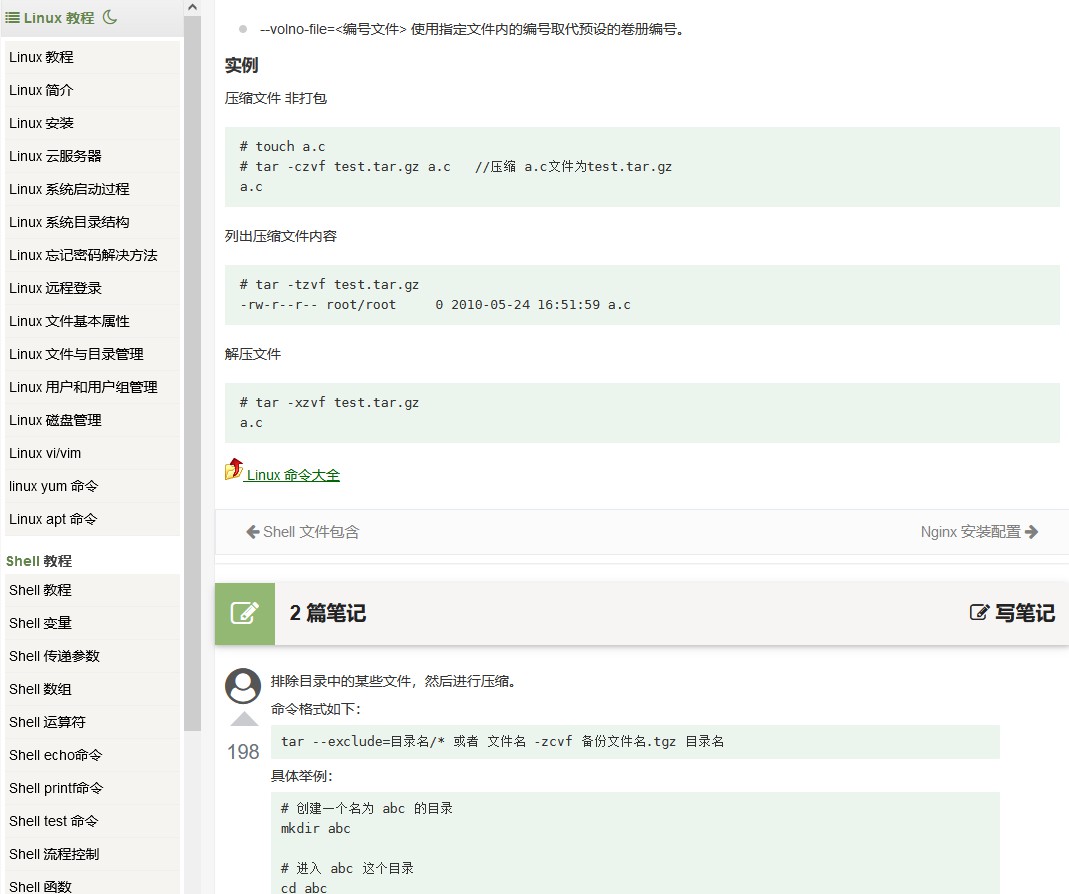Upvote the note with 198 votes
This screenshot has height=894, width=1069.
click(x=244, y=719)
